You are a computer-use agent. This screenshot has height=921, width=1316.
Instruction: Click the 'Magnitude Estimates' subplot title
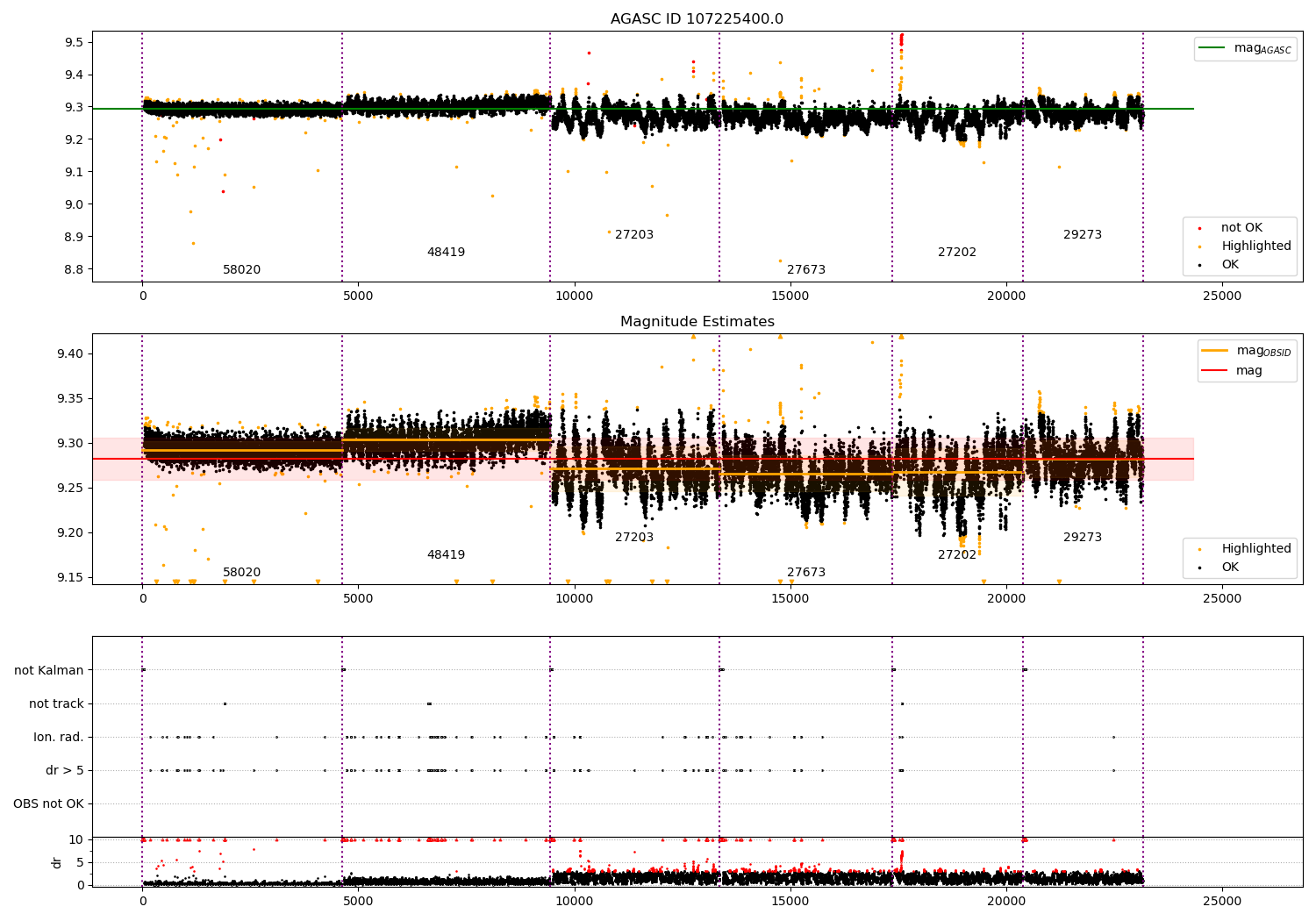pos(697,322)
